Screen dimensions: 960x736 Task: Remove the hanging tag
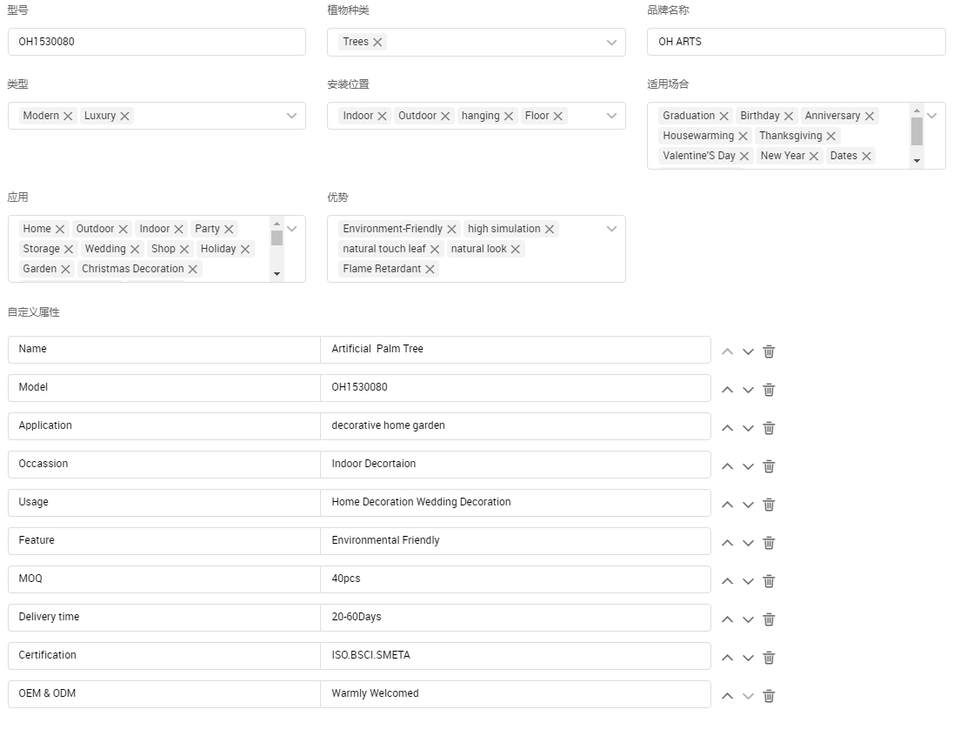click(x=508, y=116)
